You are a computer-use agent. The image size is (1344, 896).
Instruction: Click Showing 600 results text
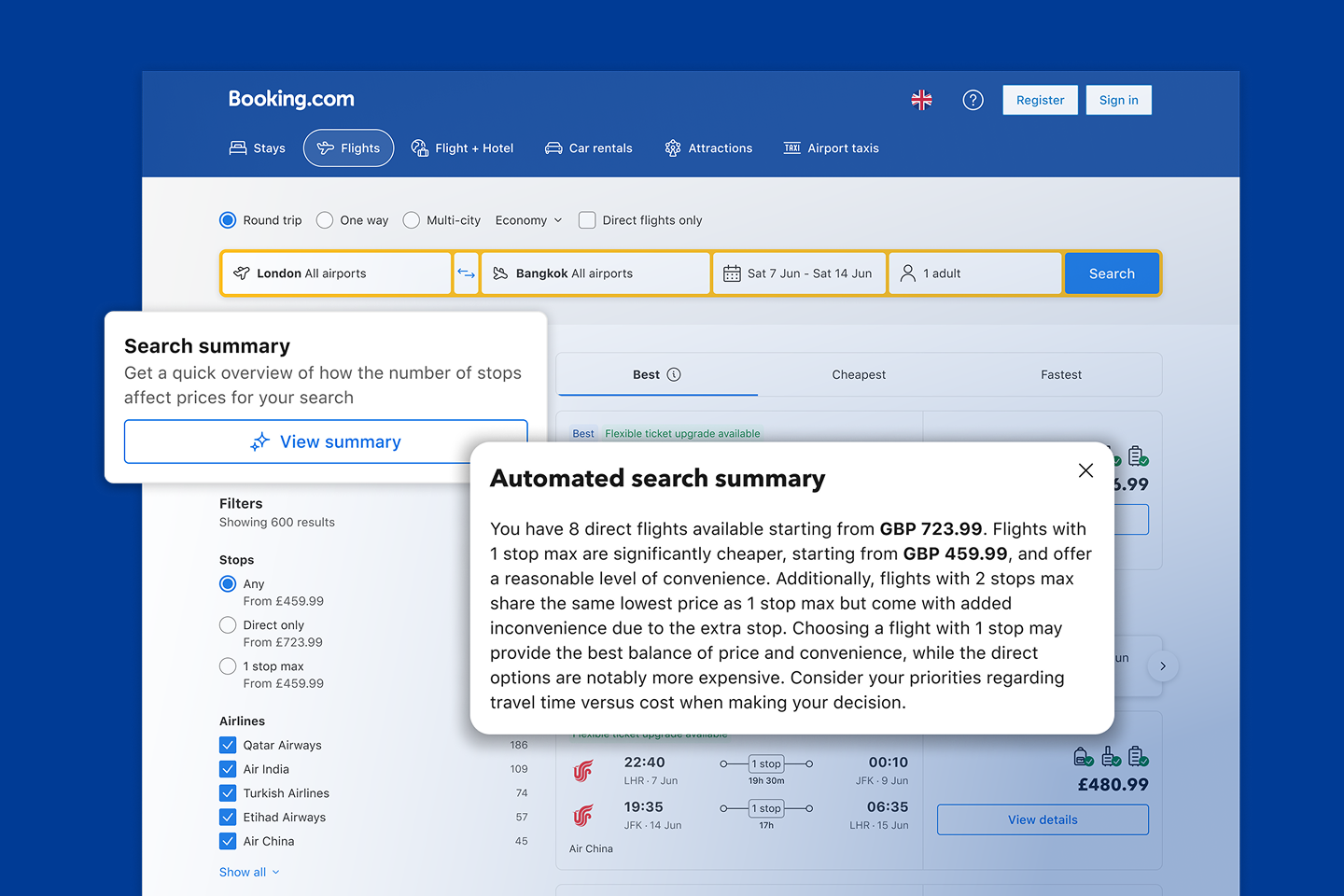pyautogui.click(x=277, y=523)
